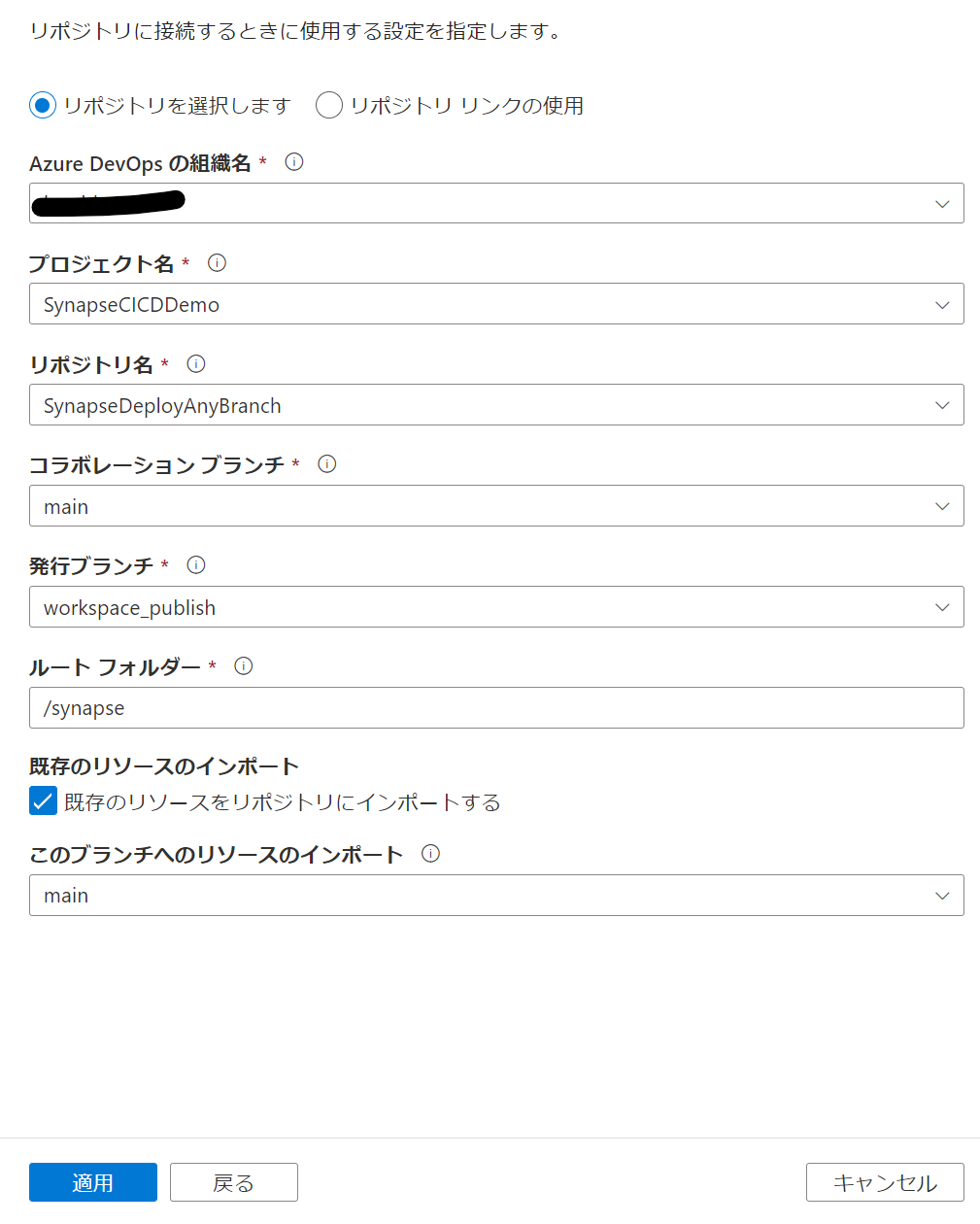
Task: Choose the リポジトリ リンクの使用 option
Action: (329, 106)
